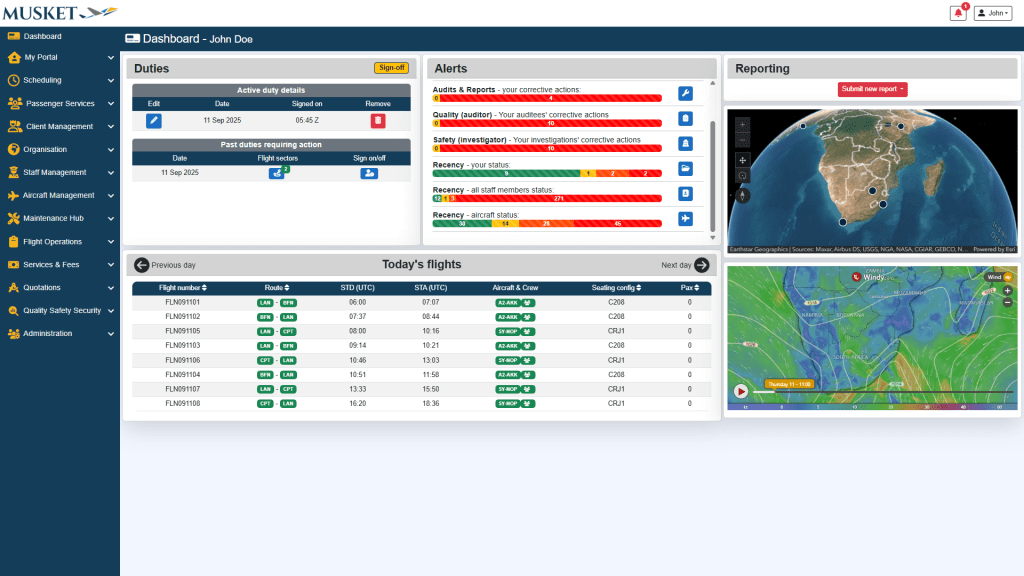1024x576 pixels.
Task: Sort table by Flight number column
Action: click(183, 288)
